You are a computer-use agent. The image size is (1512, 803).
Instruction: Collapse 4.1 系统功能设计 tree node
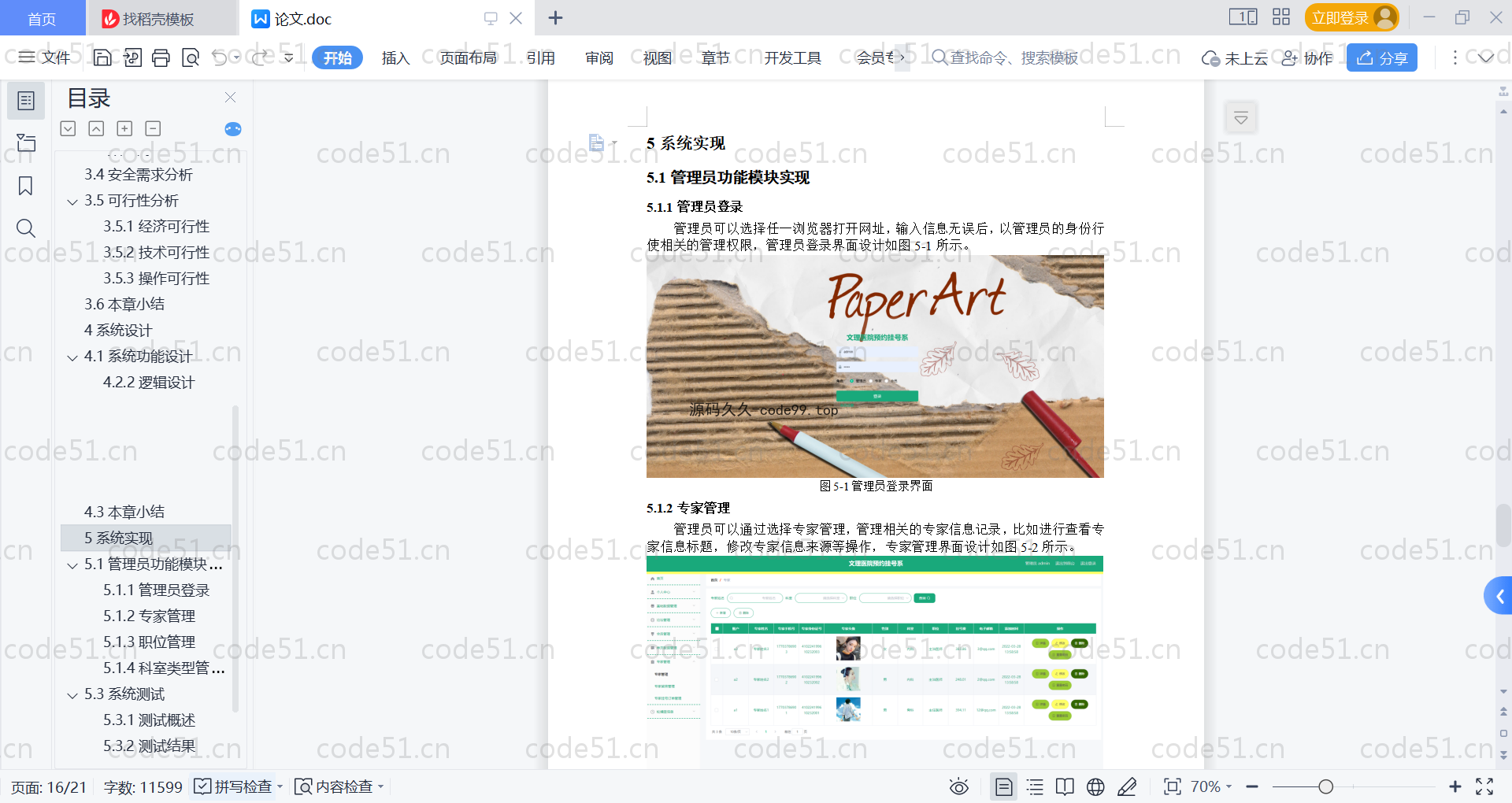(x=72, y=357)
